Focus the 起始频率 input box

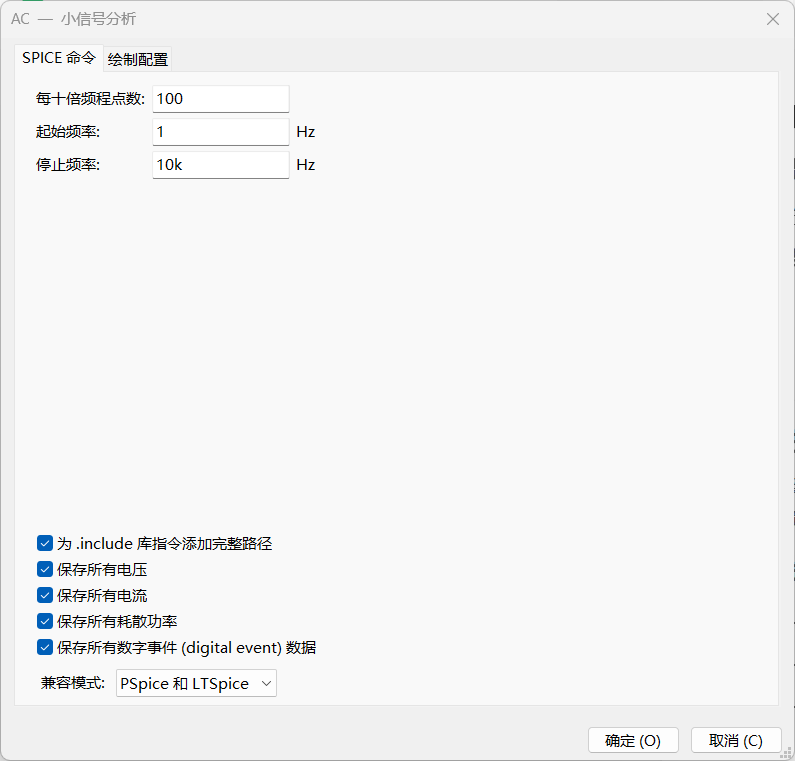[x=220, y=132]
